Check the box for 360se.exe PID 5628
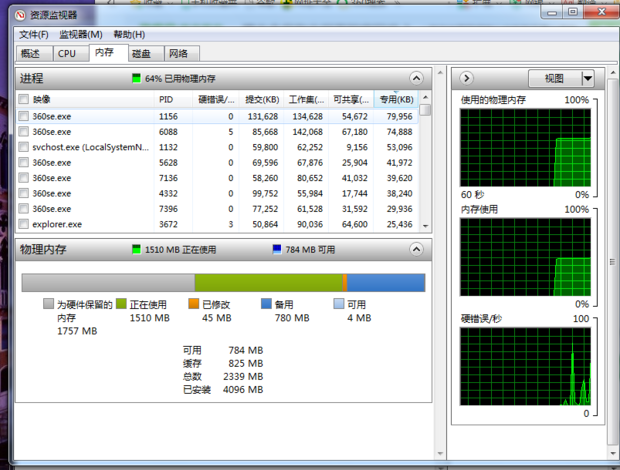 point(24,162)
